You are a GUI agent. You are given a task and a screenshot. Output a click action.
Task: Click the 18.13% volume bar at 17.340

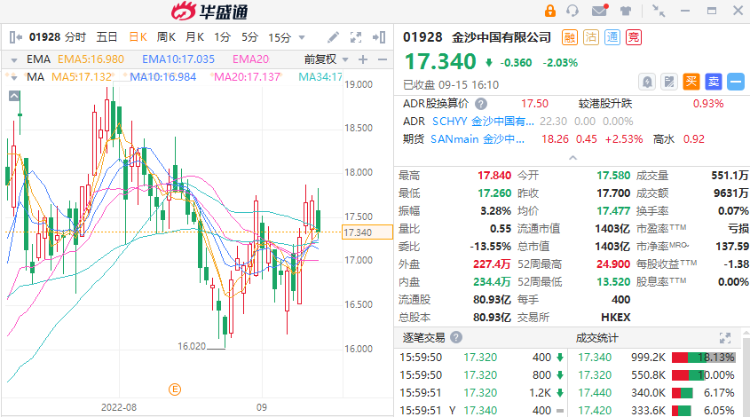tap(703, 357)
